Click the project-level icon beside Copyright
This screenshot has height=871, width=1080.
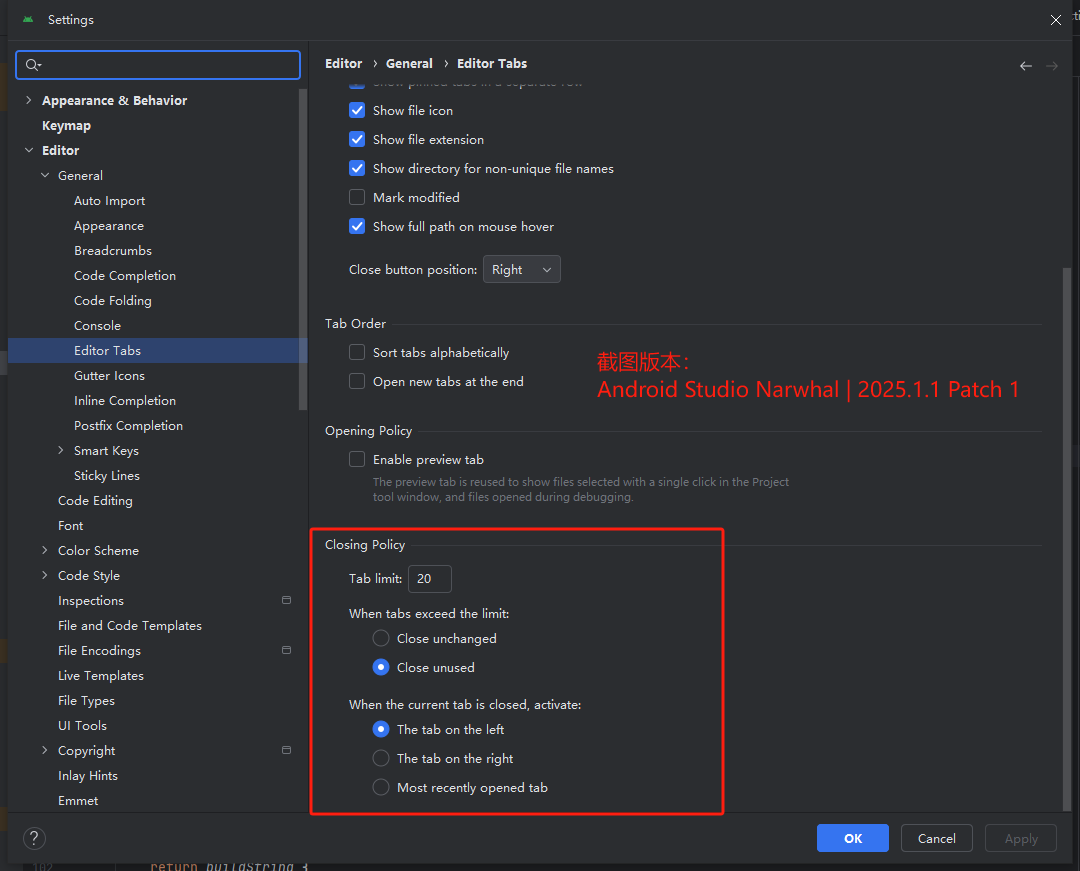287,750
